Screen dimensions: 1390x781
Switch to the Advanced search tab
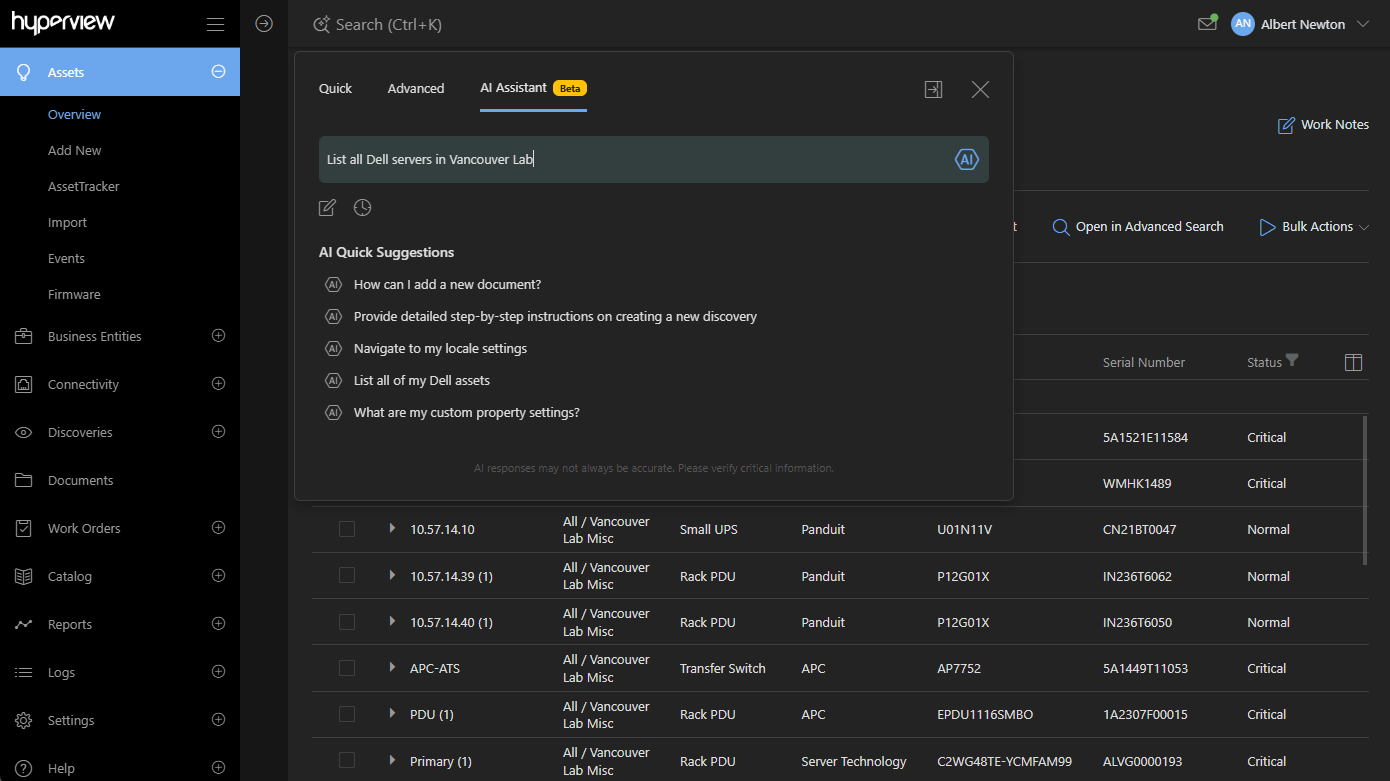click(416, 88)
